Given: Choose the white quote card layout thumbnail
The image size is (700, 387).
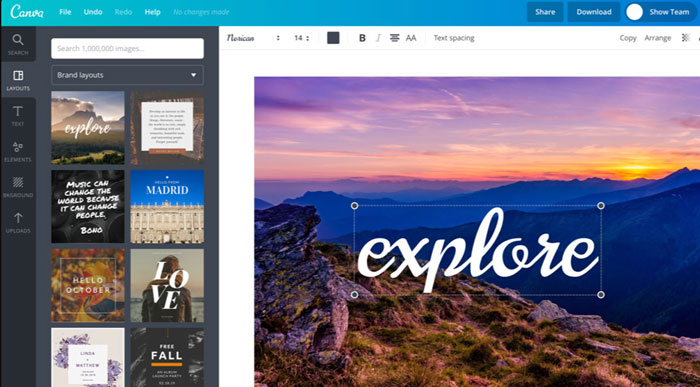Looking at the screenshot, I should coord(167,128).
